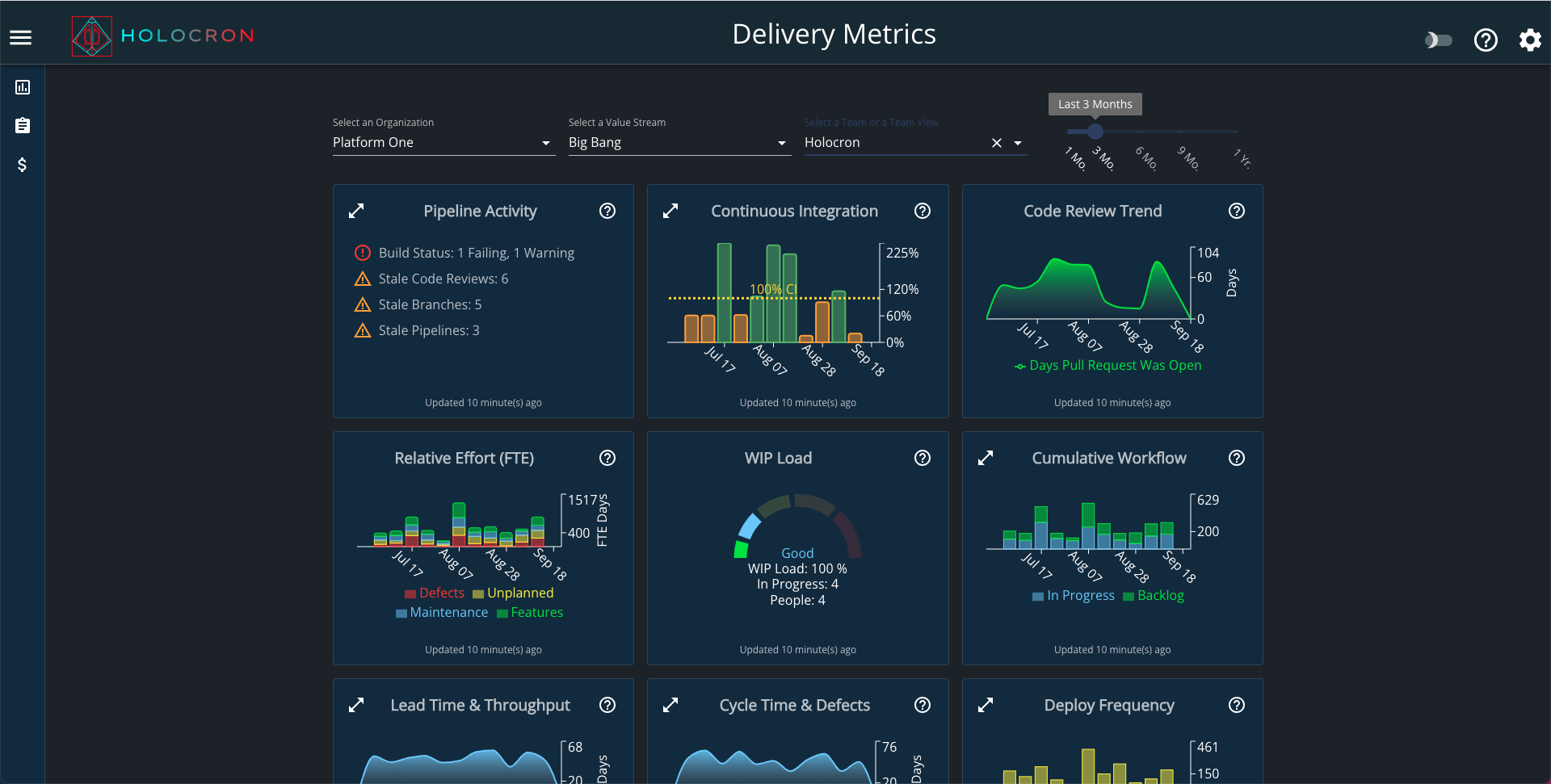Expand the Continuous Integration card

[x=670, y=211]
